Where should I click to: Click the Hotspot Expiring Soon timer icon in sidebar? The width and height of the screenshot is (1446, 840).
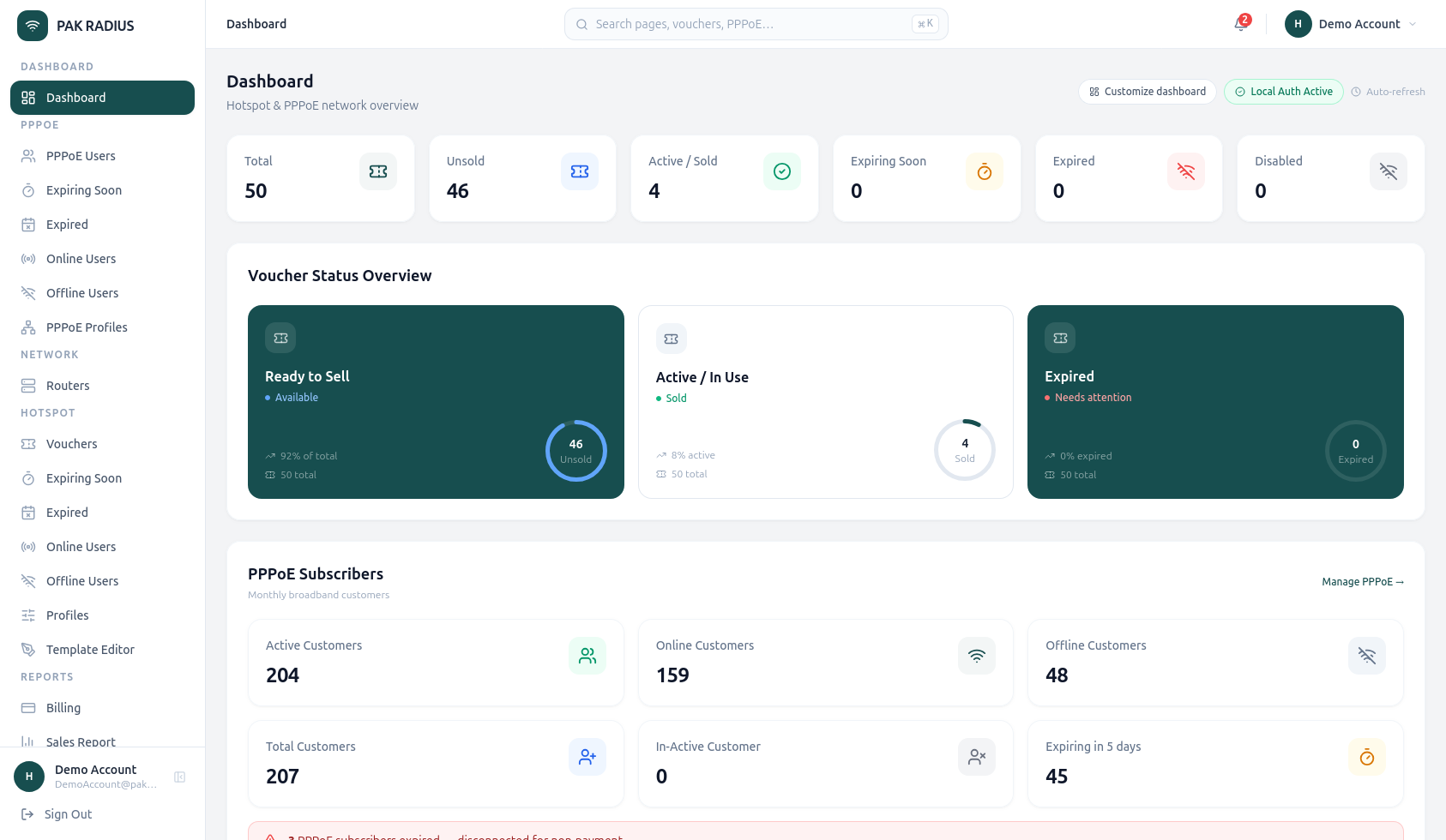pos(28,478)
